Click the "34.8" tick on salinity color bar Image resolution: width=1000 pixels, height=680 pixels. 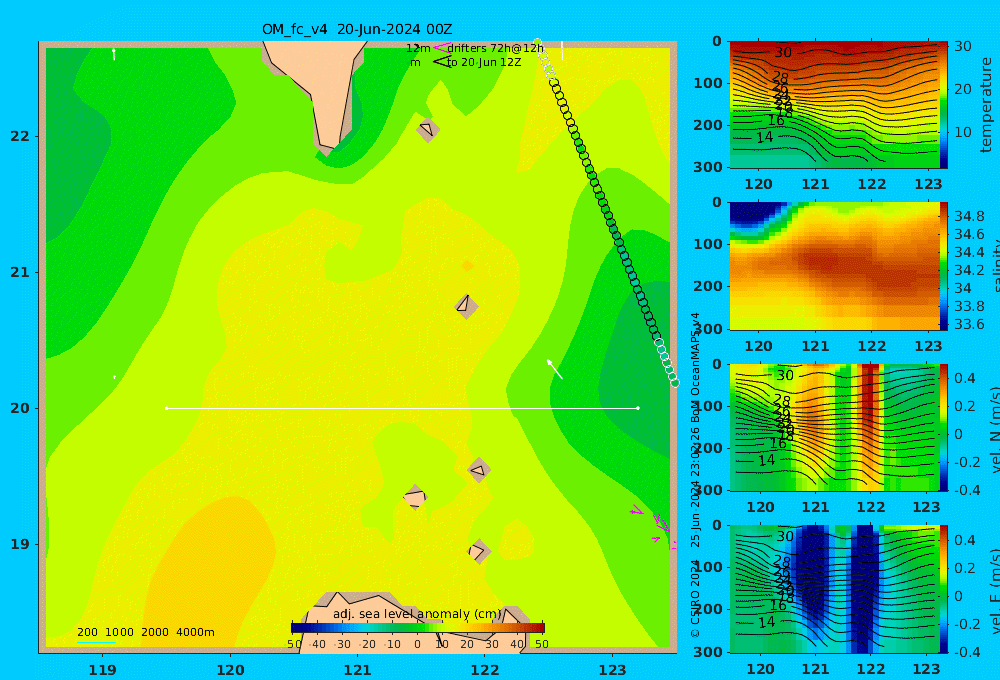(x=969, y=216)
